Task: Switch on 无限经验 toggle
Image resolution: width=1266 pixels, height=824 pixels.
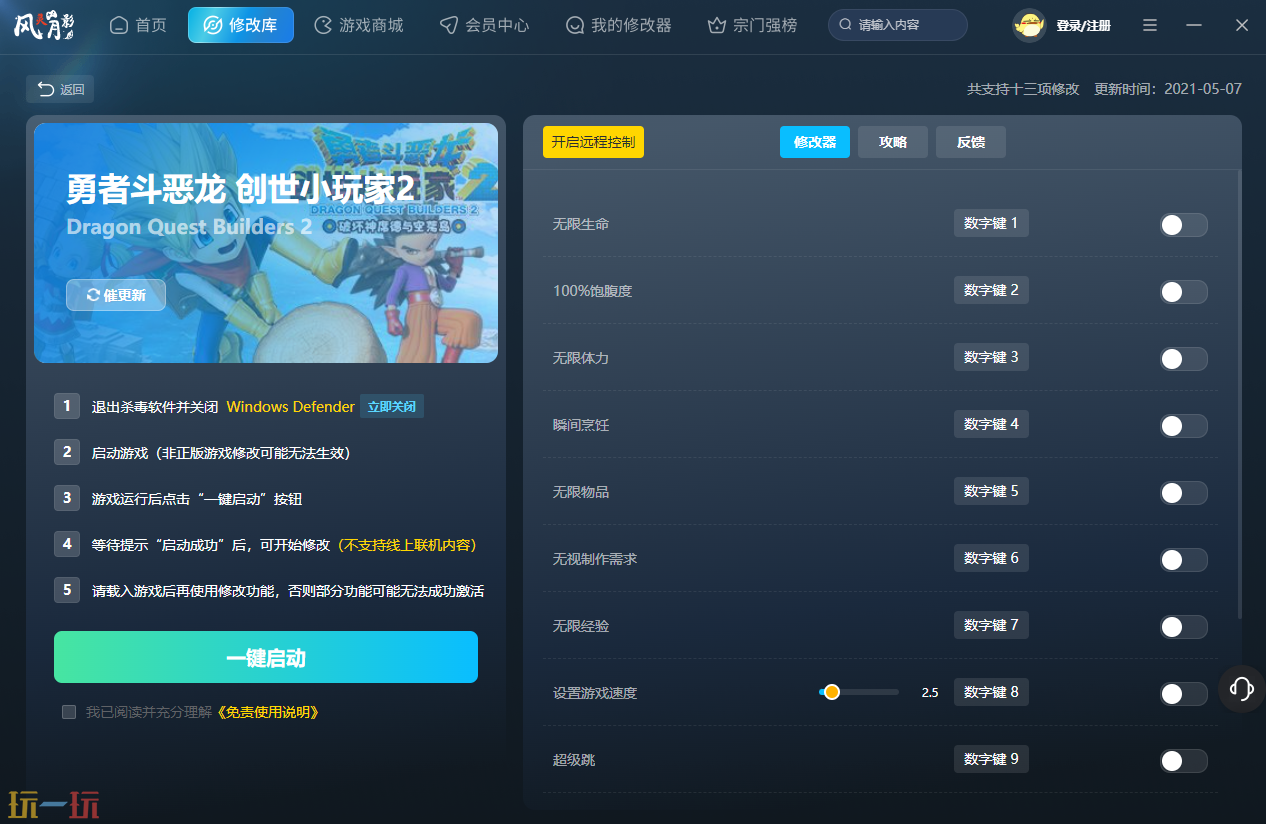Action: 1183,627
